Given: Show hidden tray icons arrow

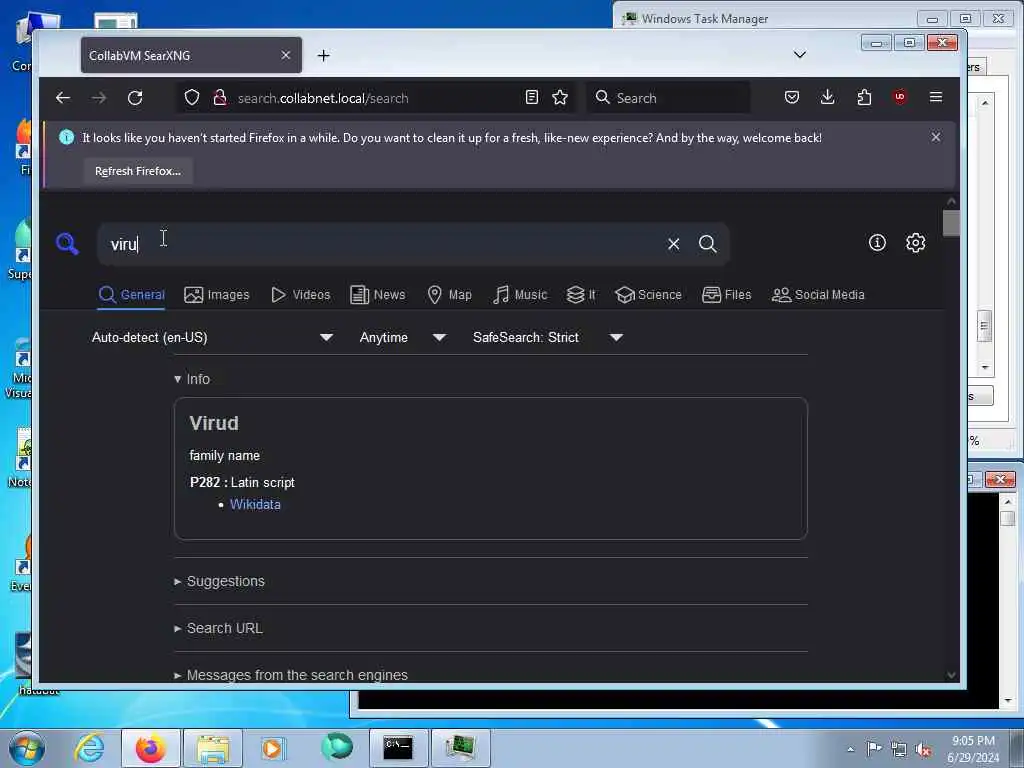Looking at the screenshot, I should point(850,749).
